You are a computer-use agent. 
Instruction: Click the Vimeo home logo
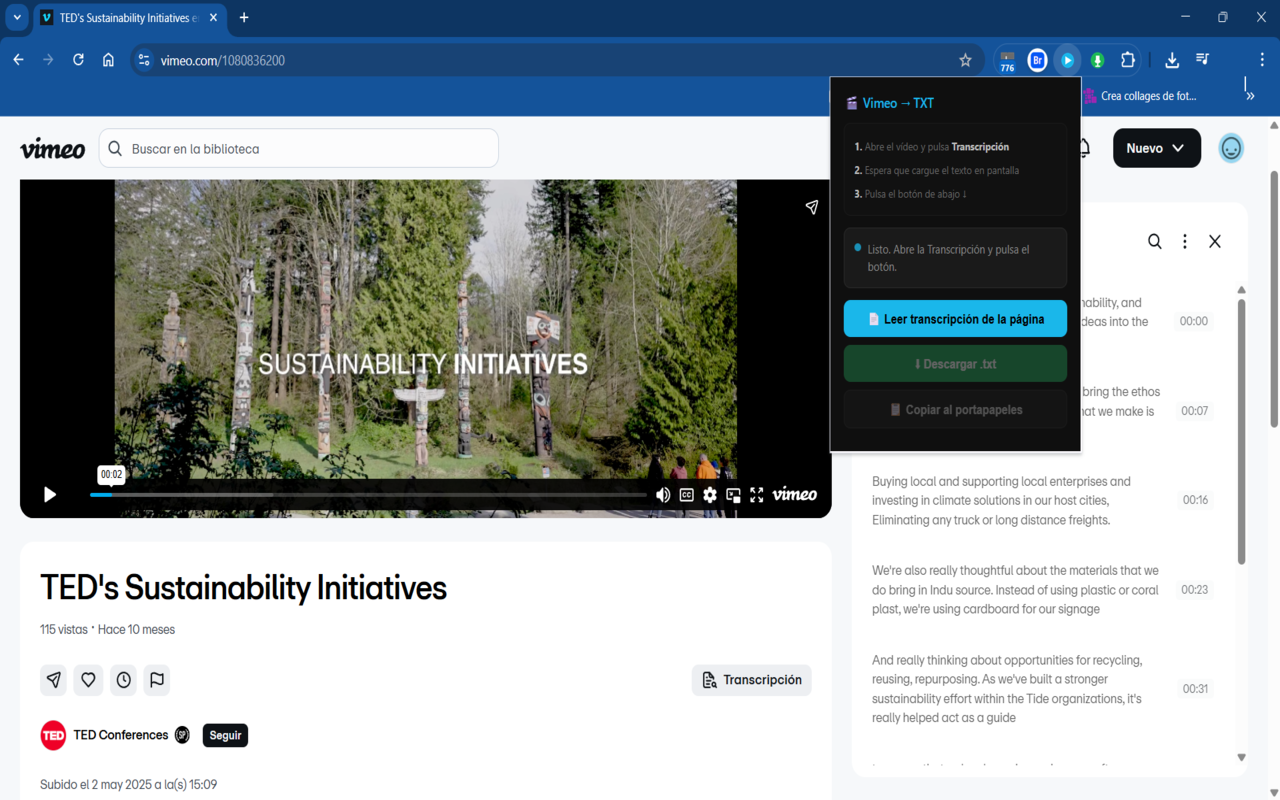click(53, 149)
